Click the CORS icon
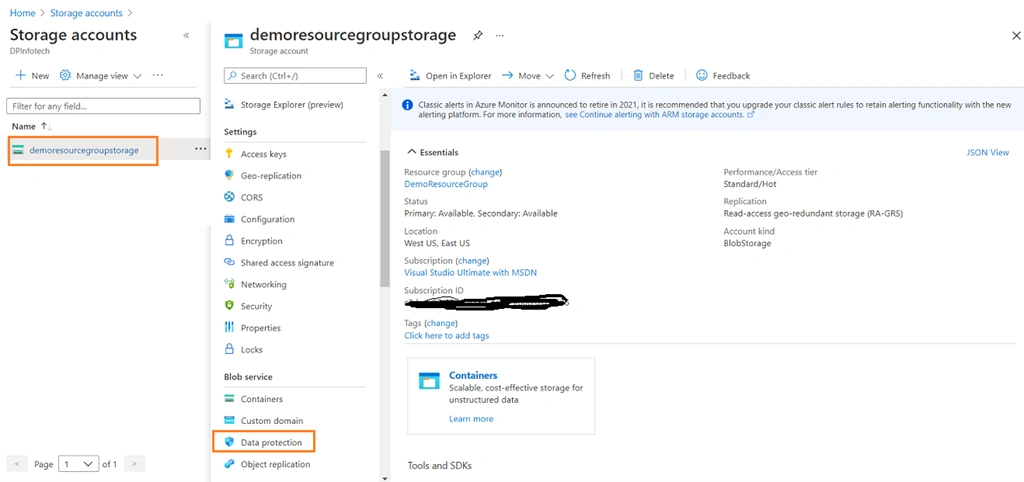The width and height of the screenshot is (1024, 482). tap(229, 197)
